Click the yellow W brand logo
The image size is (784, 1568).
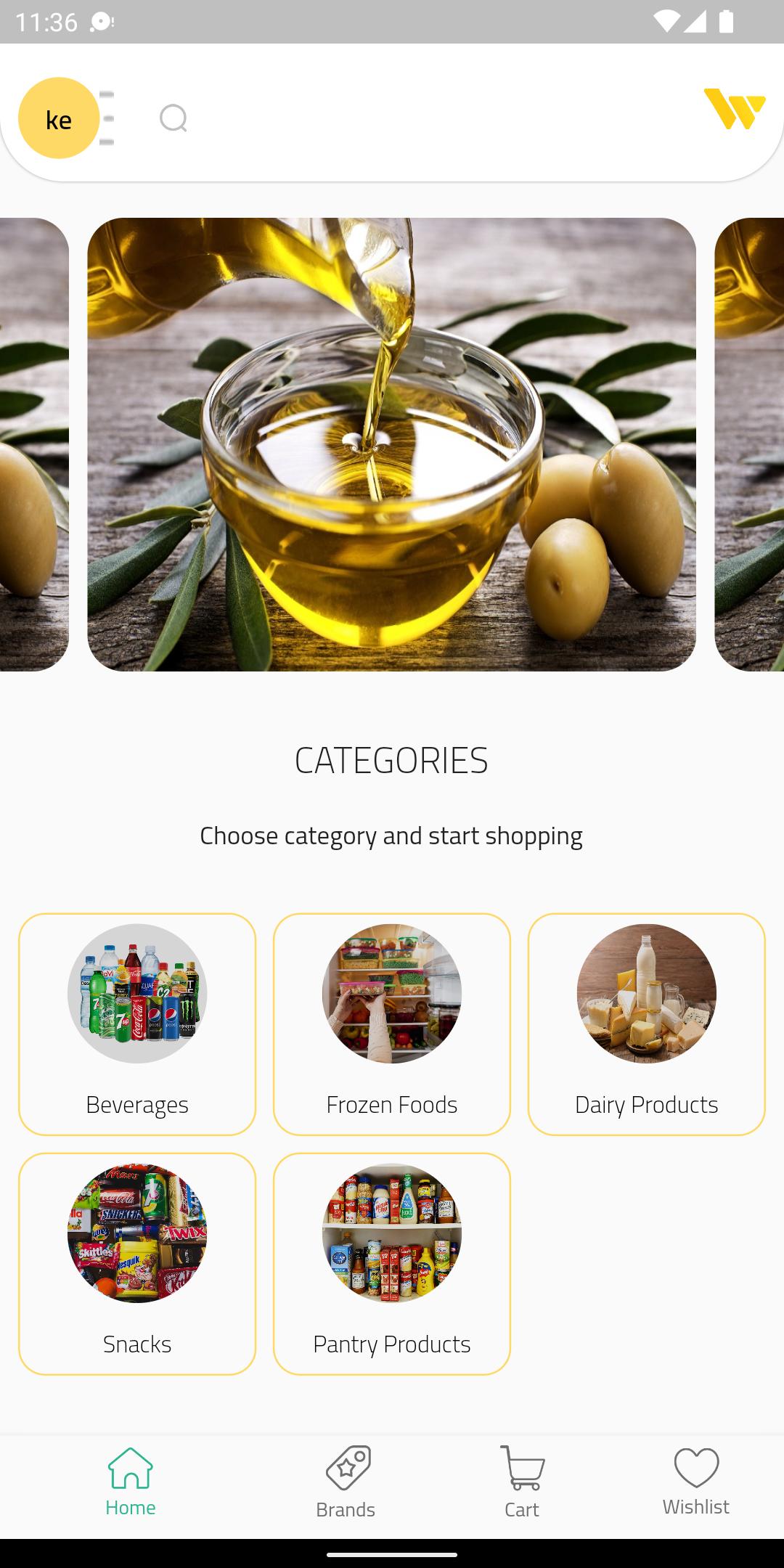(x=735, y=109)
